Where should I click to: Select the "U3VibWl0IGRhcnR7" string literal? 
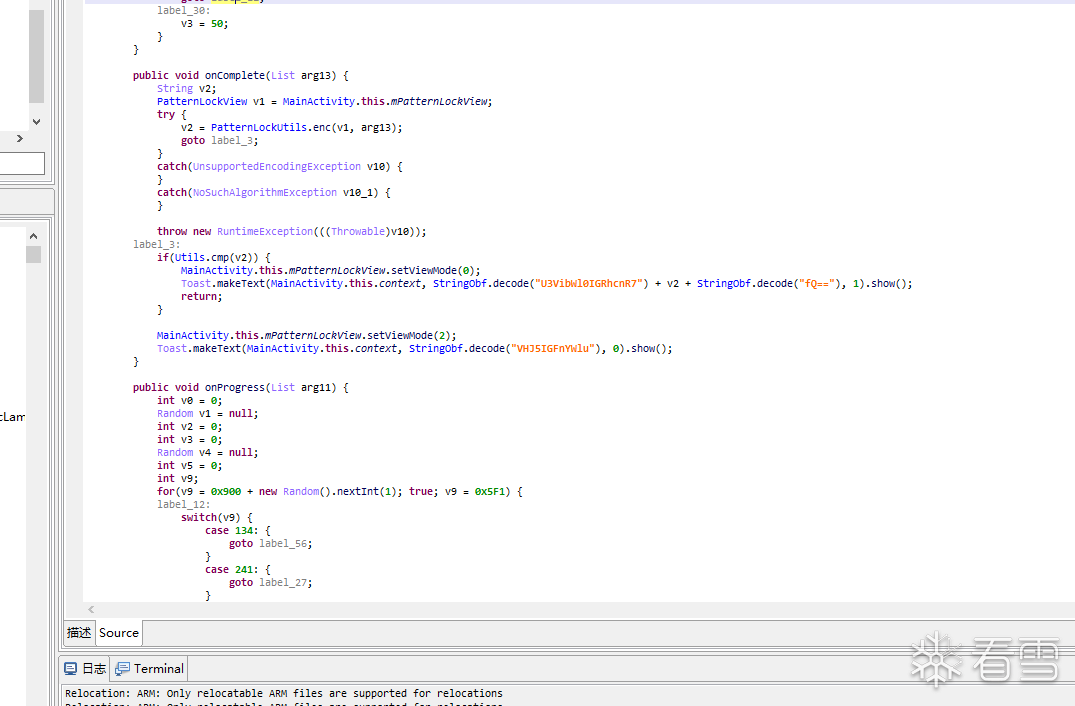point(588,284)
